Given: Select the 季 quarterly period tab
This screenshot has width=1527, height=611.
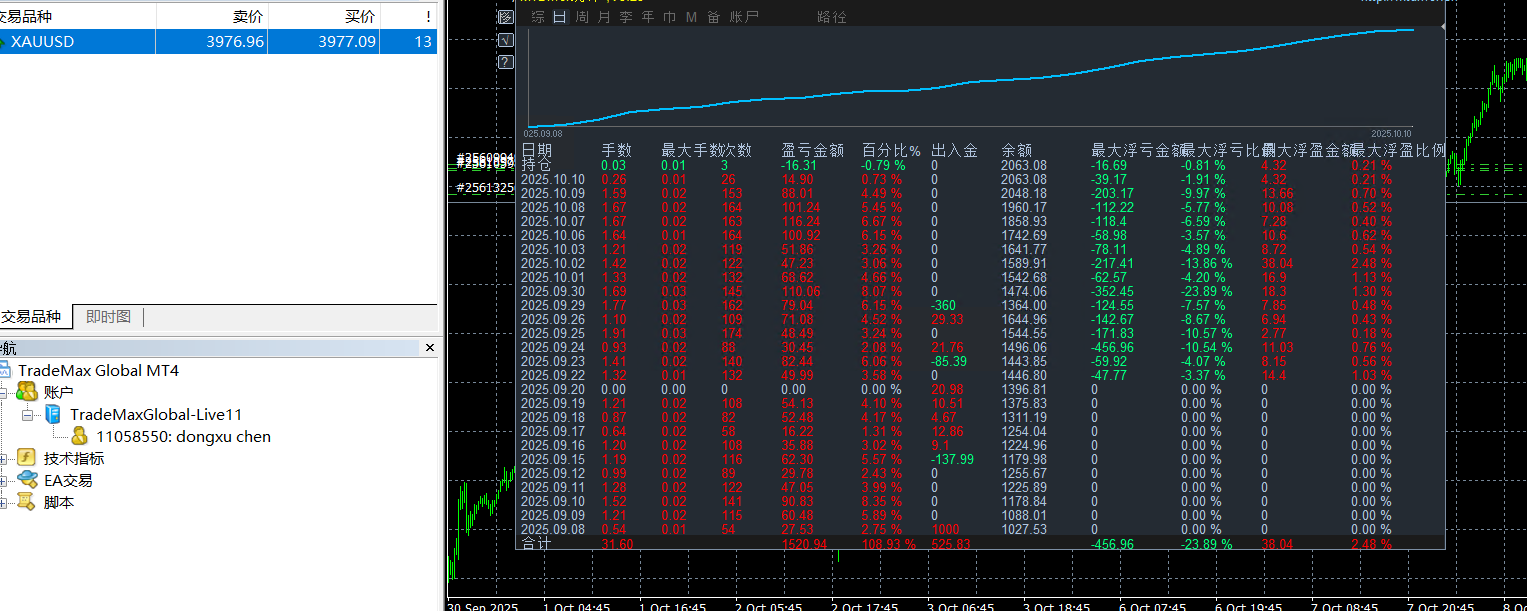Looking at the screenshot, I should (x=626, y=17).
